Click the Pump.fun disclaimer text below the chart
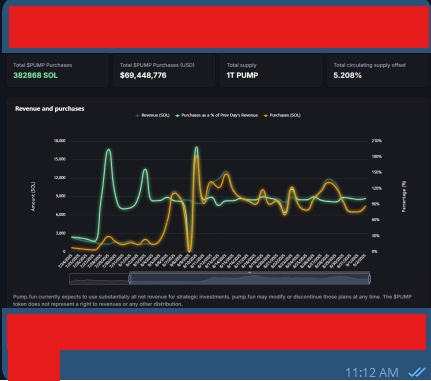Image resolution: width=431 pixels, height=381 pixels. [212, 300]
